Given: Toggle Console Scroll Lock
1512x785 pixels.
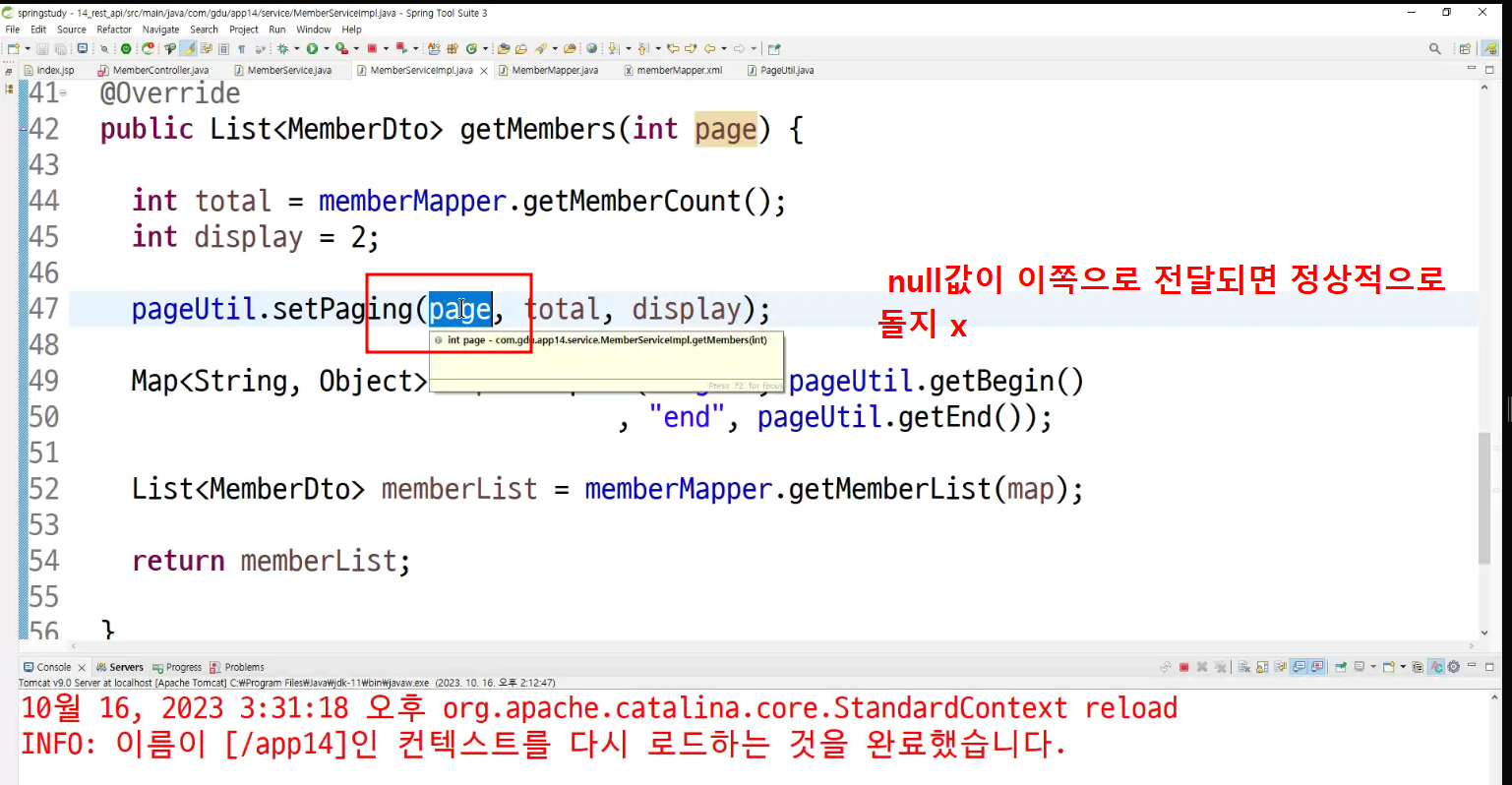Looking at the screenshot, I should click(1262, 667).
